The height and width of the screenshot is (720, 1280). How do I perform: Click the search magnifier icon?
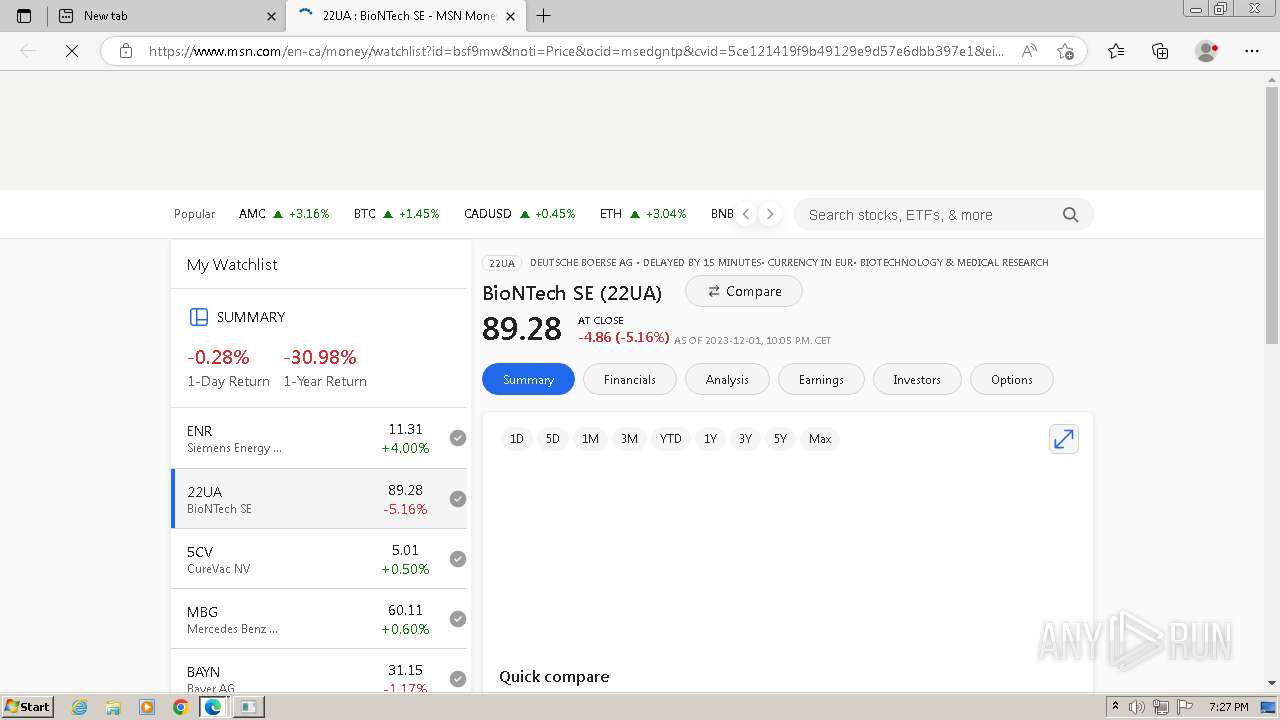[1070, 215]
